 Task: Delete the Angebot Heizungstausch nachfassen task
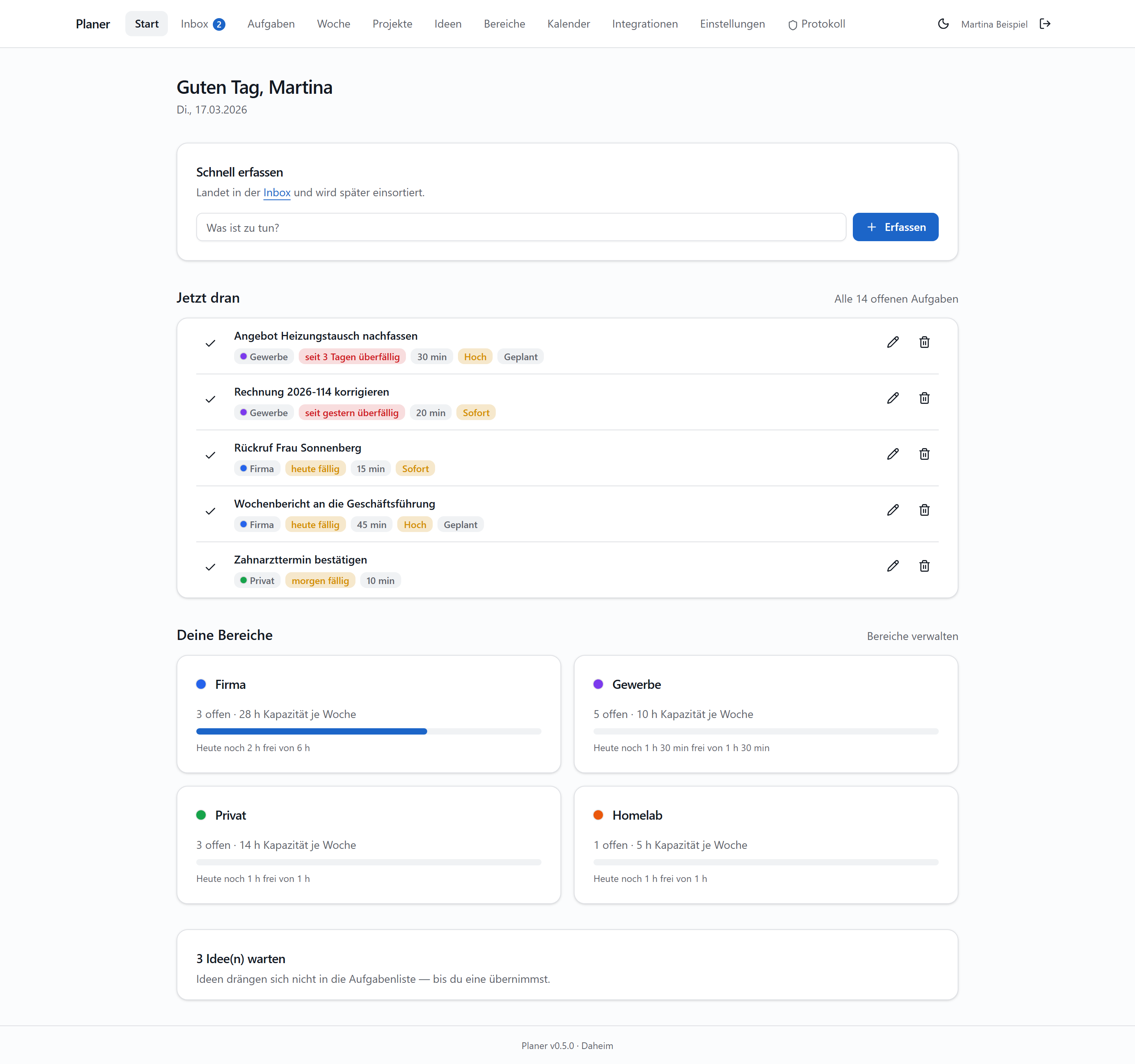point(924,342)
